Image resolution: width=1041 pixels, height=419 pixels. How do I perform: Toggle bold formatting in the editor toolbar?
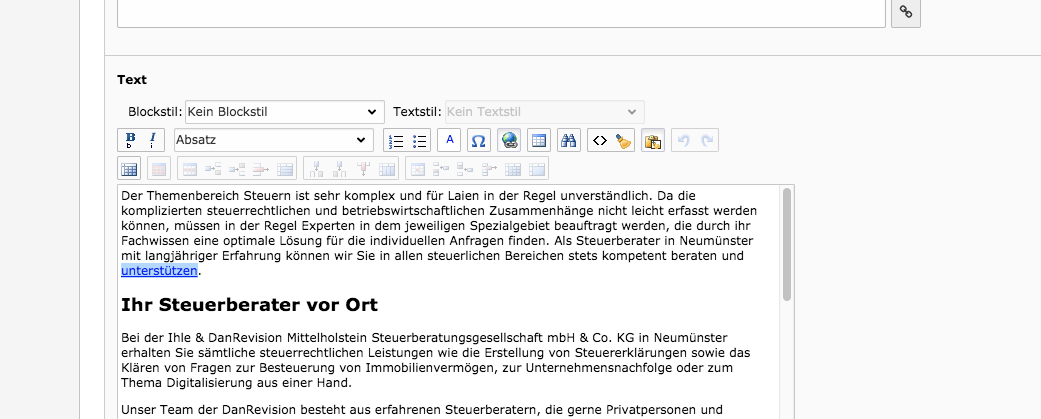point(129,141)
